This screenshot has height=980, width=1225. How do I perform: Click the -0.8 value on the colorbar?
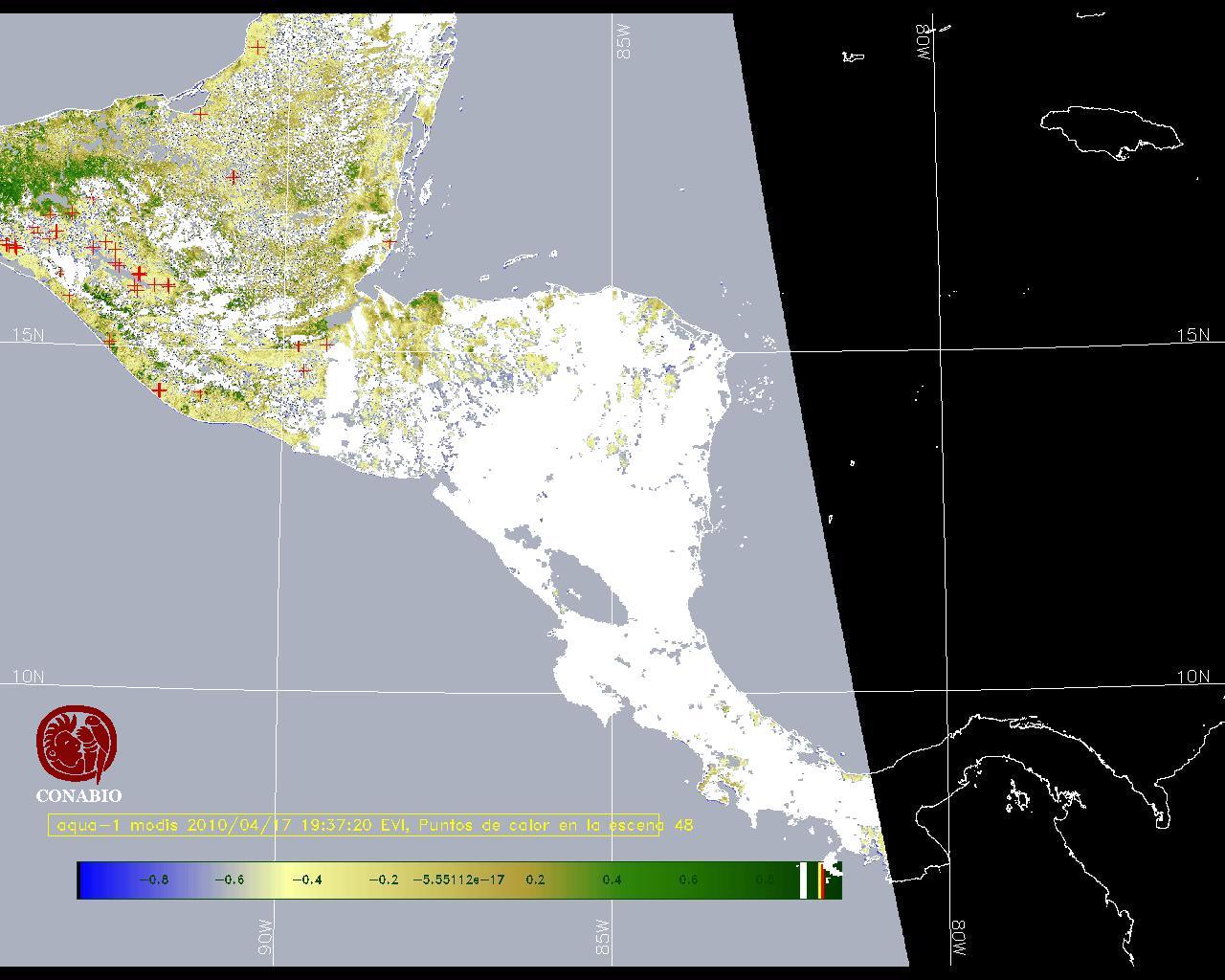[x=154, y=880]
